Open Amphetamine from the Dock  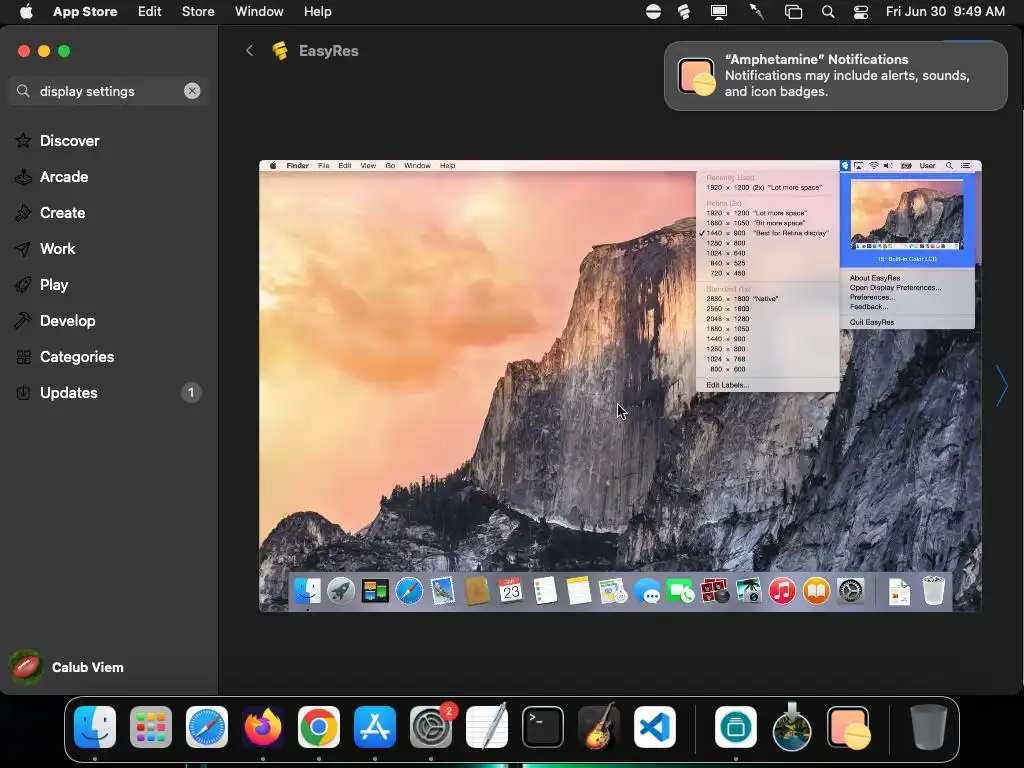tap(848, 727)
